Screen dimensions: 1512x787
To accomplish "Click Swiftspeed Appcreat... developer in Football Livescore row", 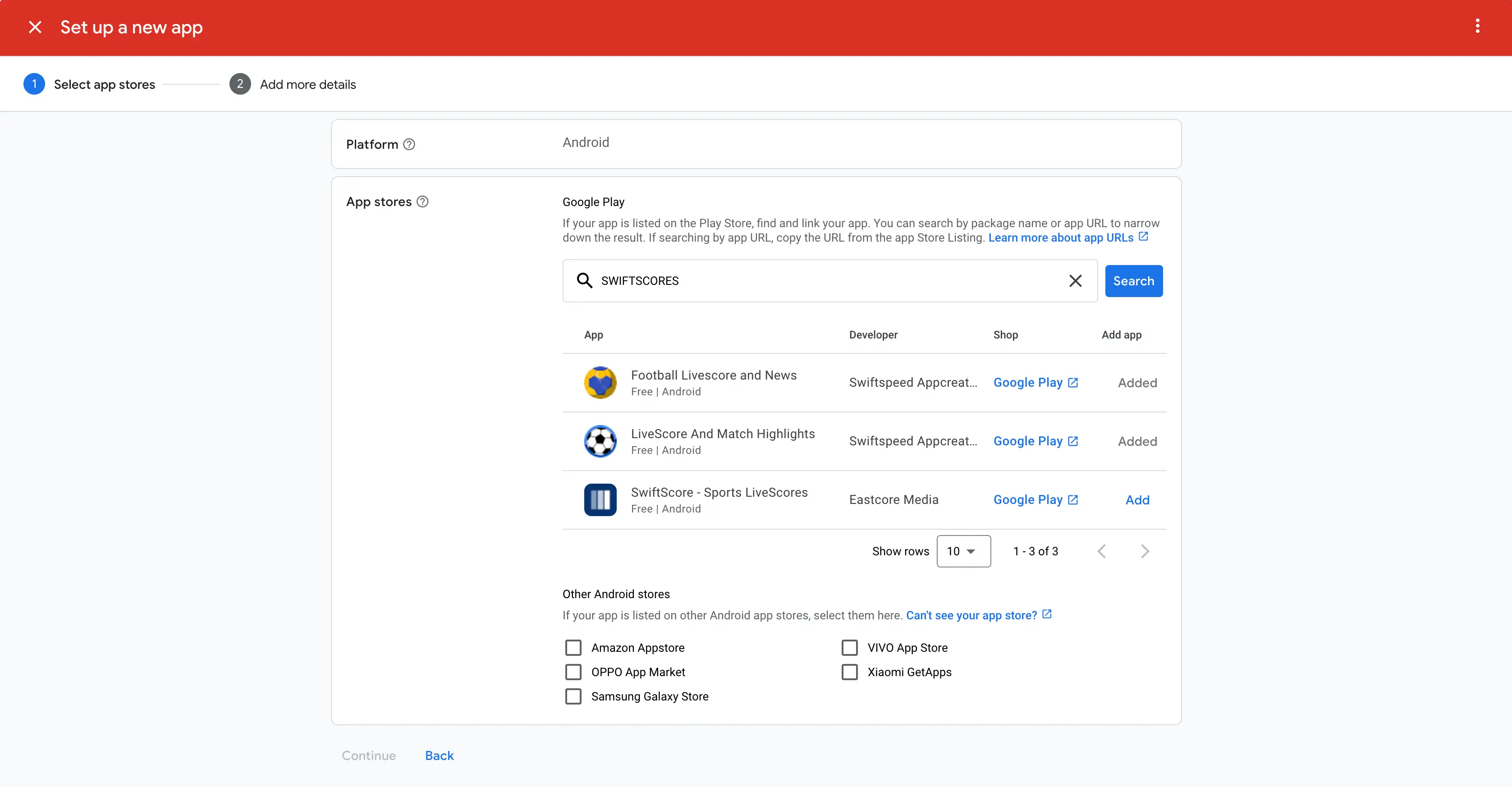I will pos(913,383).
